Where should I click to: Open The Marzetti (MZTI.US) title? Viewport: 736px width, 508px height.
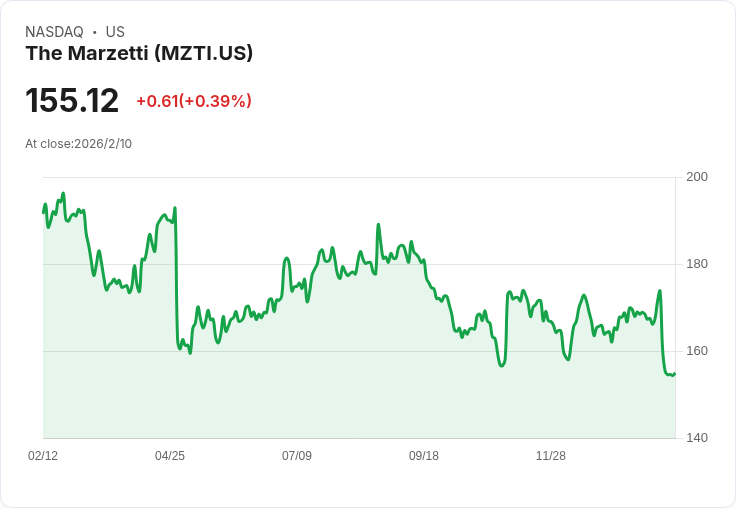[x=139, y=54]
